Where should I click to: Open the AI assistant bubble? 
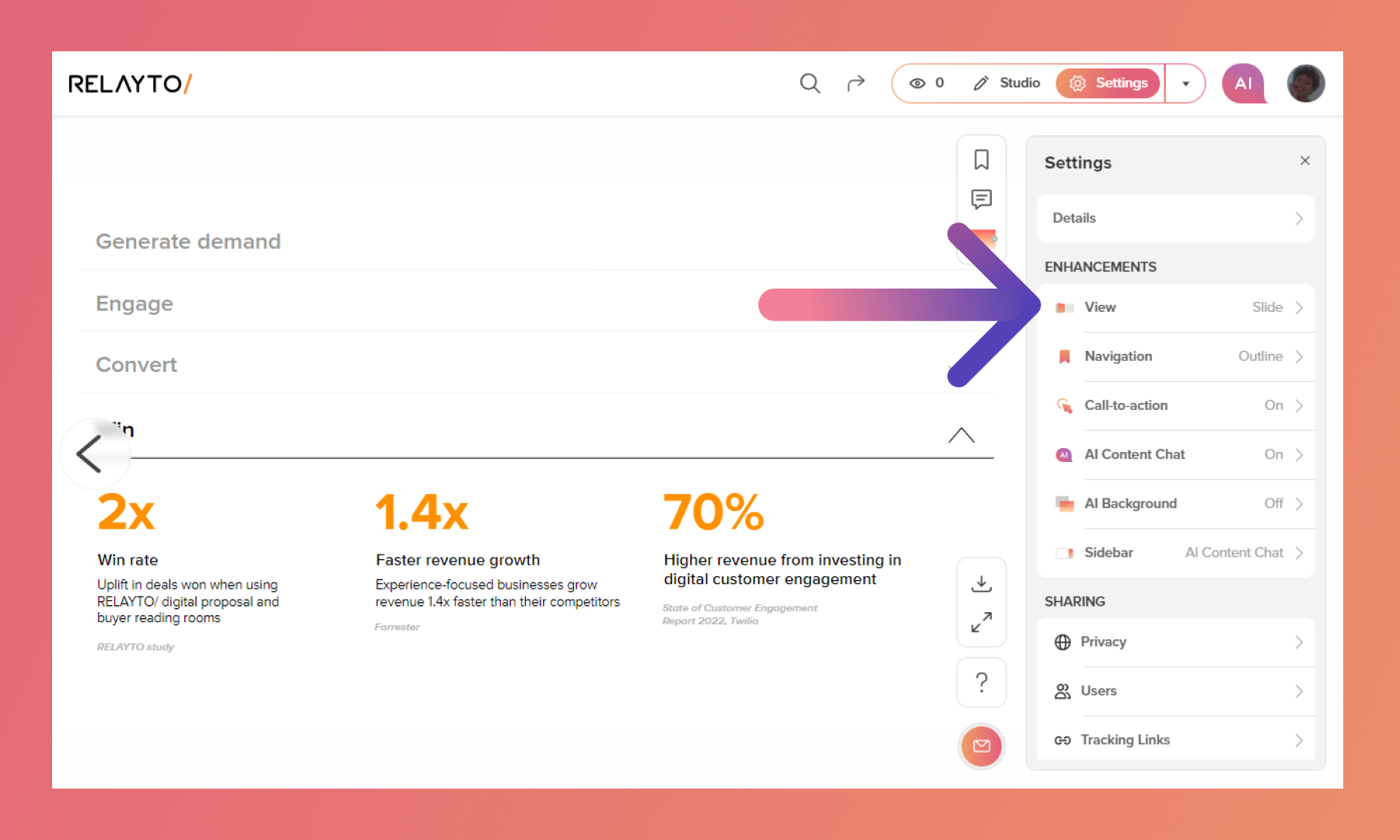click(1244, 83)
